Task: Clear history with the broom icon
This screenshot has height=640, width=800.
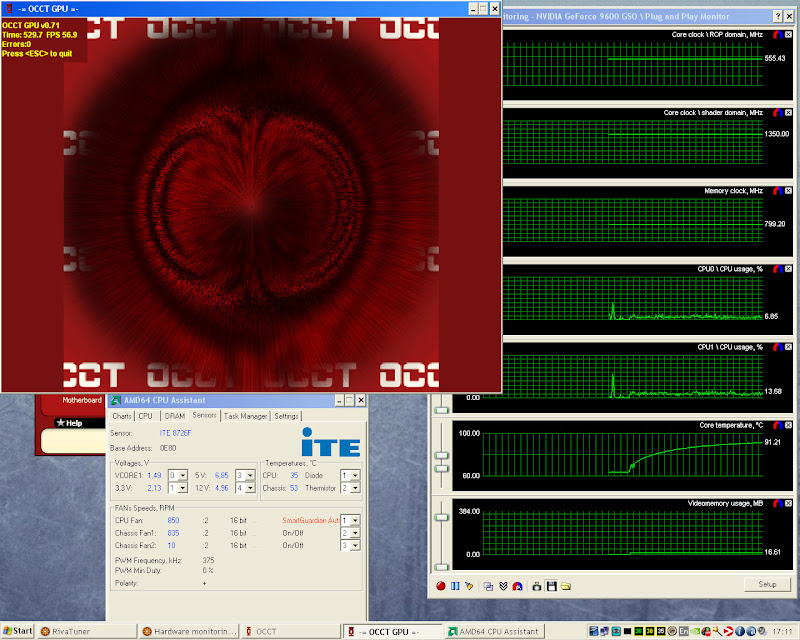Action: [469, 586]
